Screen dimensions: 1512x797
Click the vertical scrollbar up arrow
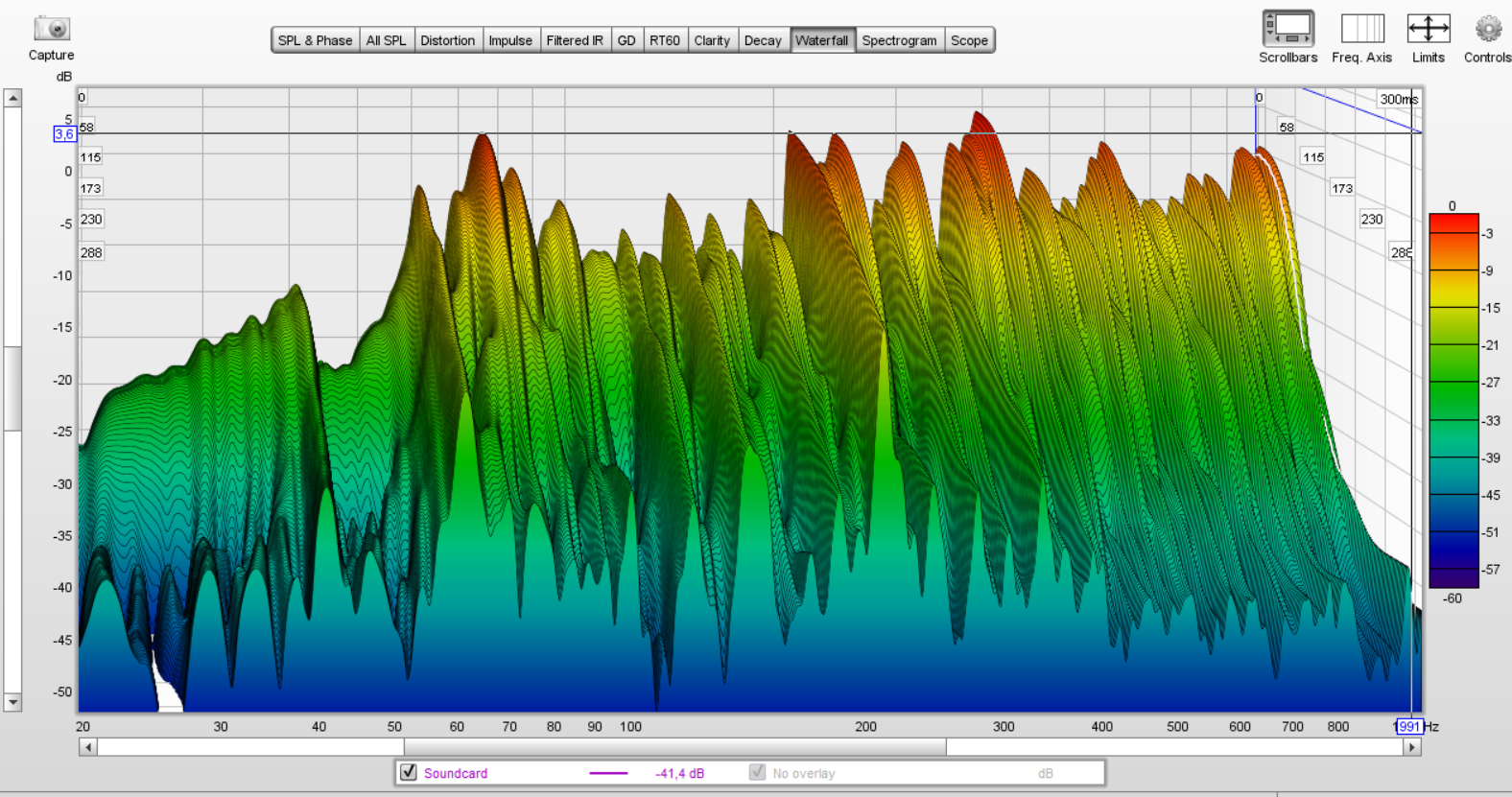[12, 98]
